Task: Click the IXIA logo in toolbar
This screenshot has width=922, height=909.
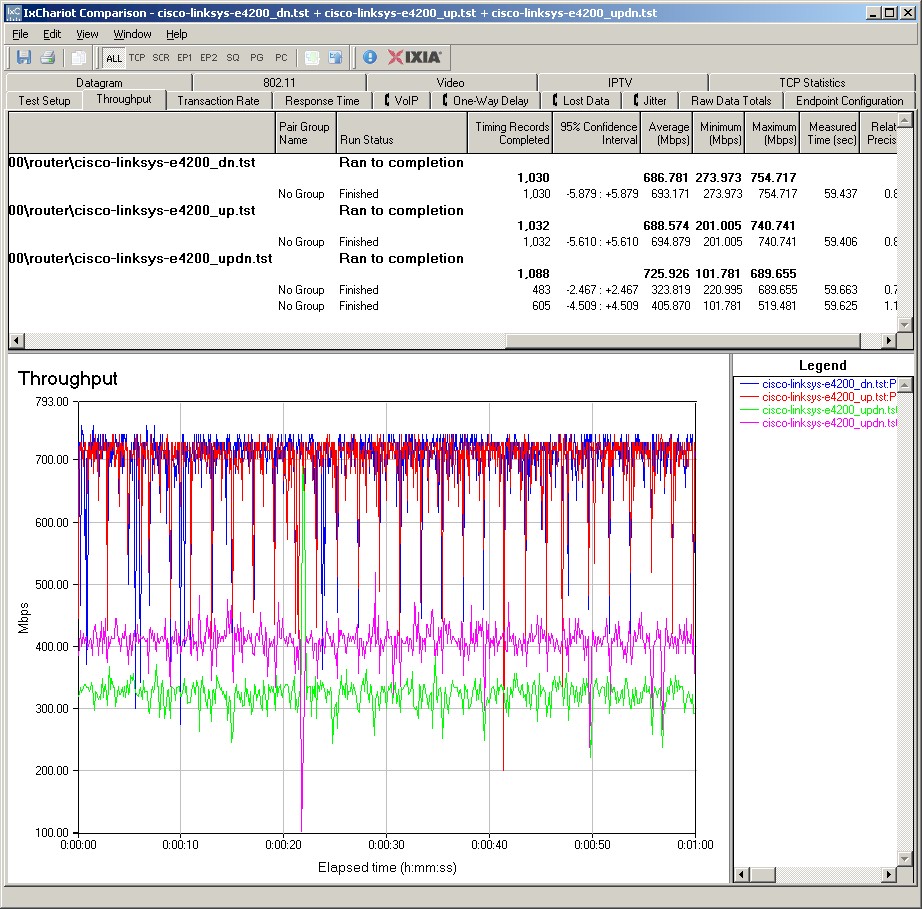Action: coord(415,57)
